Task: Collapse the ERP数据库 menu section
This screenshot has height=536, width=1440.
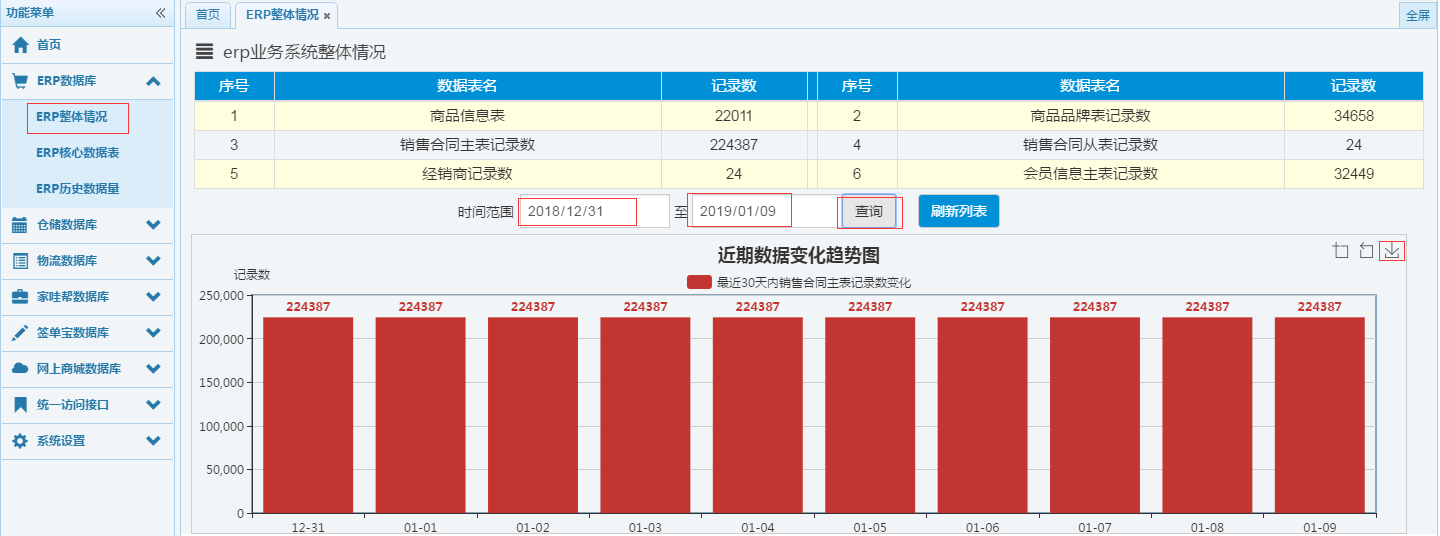Action: (153, 82)
